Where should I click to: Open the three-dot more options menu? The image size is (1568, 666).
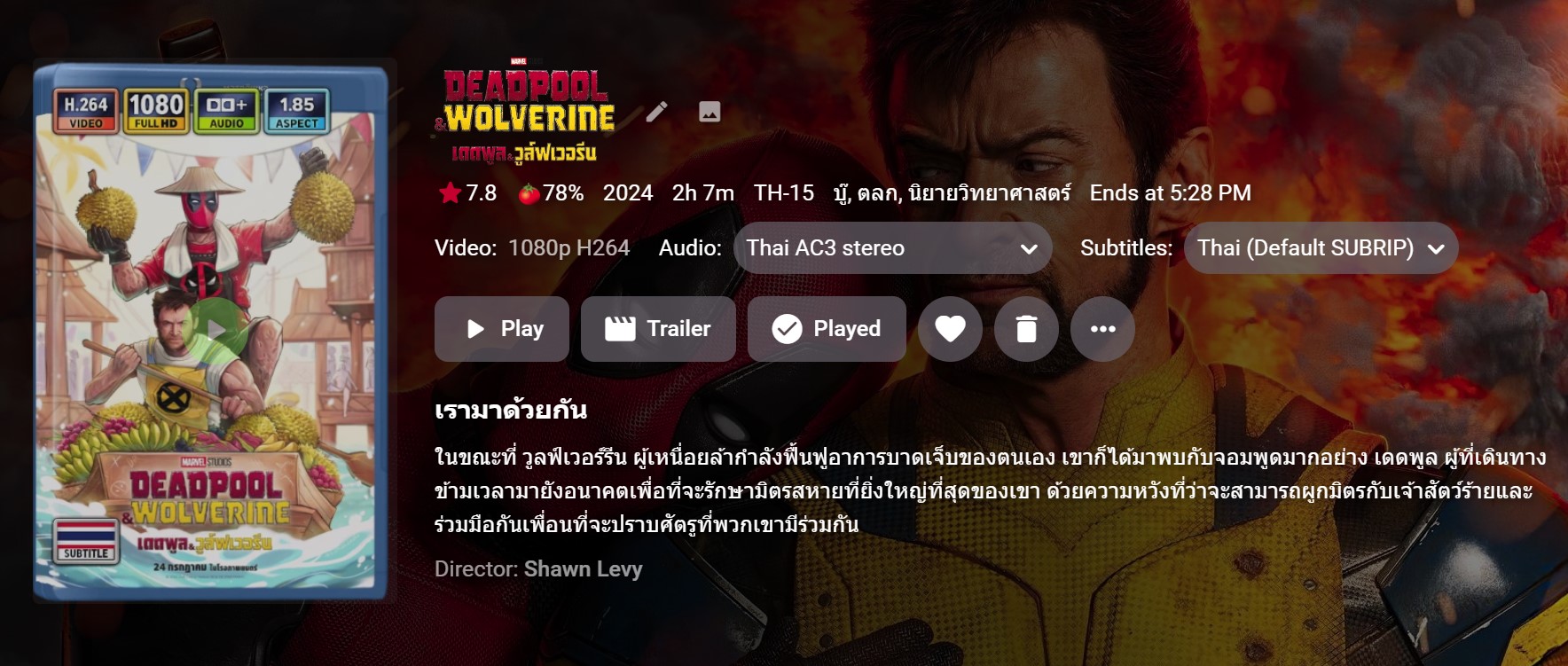[x=1102, y=329]
